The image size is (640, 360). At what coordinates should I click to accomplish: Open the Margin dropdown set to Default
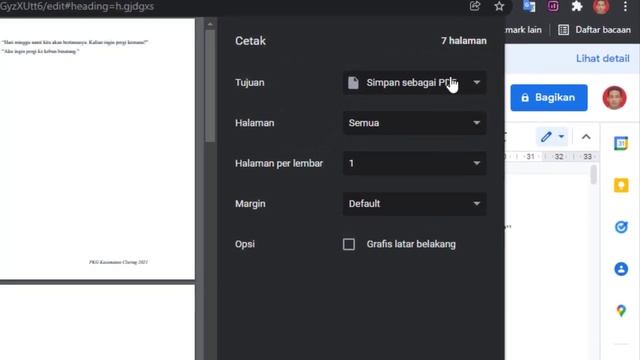pos(414,204)
